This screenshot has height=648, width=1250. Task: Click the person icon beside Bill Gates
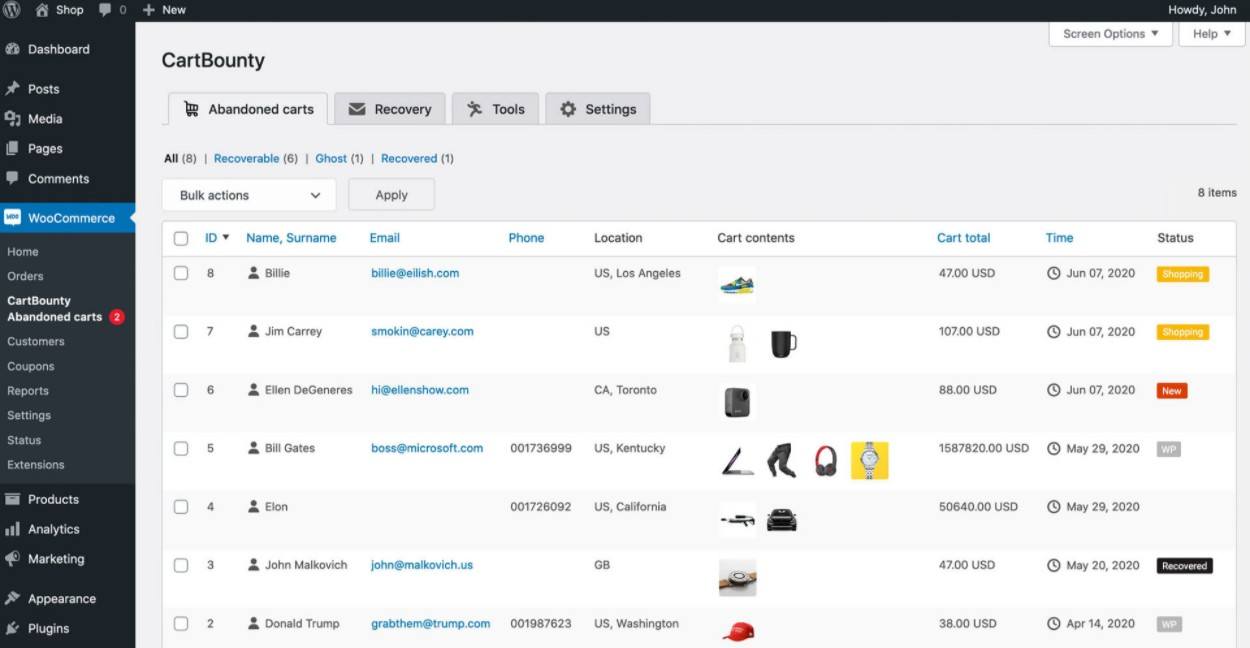click(254, 447)
